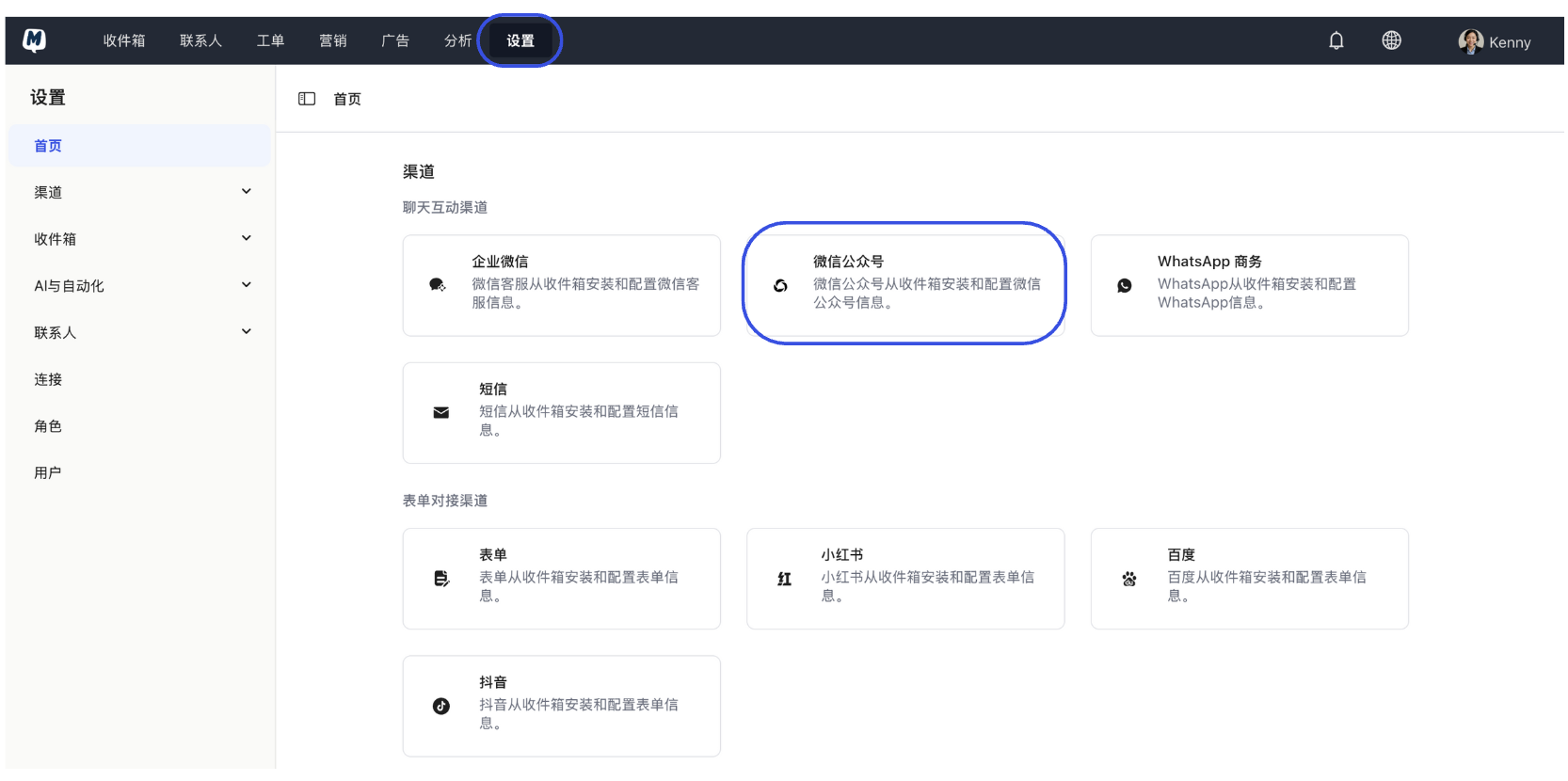Open the 表单 channel card
Viewport: 1568px width, 781px height.
click(562, 579)
